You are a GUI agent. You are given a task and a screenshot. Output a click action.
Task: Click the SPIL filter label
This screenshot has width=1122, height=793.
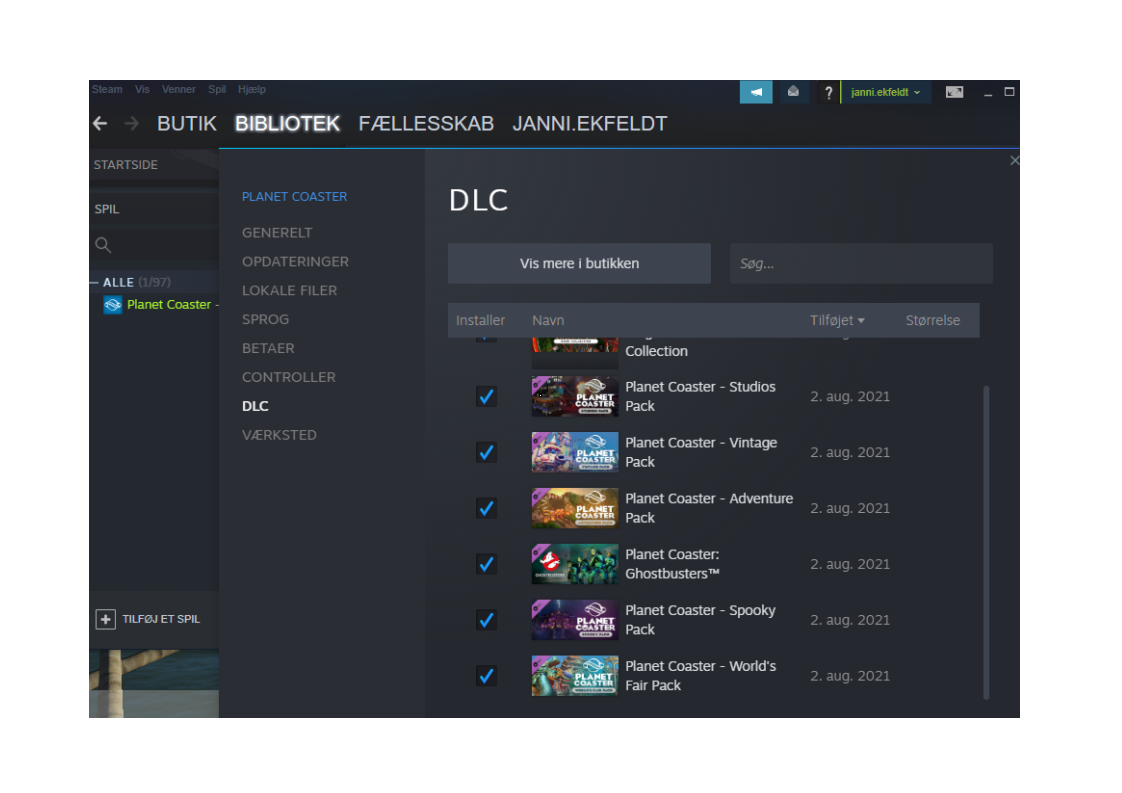[x=107, y=209]
